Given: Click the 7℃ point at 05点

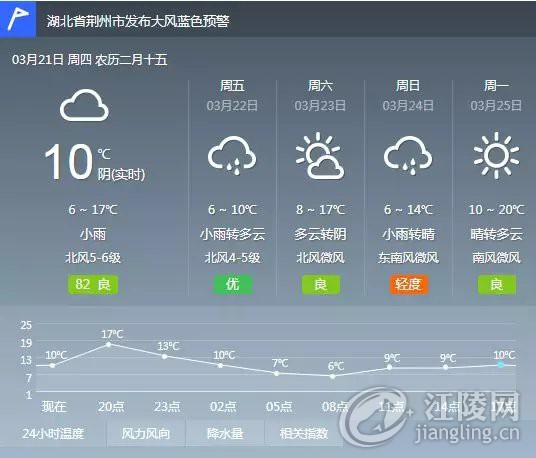Looking at the screenshot, I should click(x=277, y=373).
